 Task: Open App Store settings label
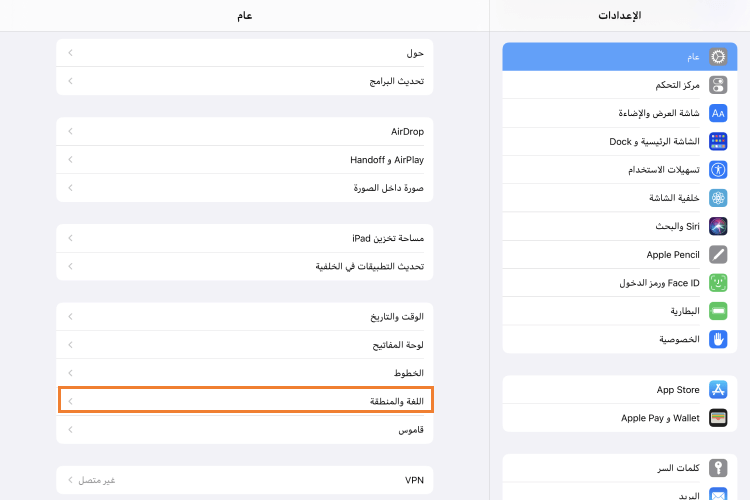pos(678,390)
